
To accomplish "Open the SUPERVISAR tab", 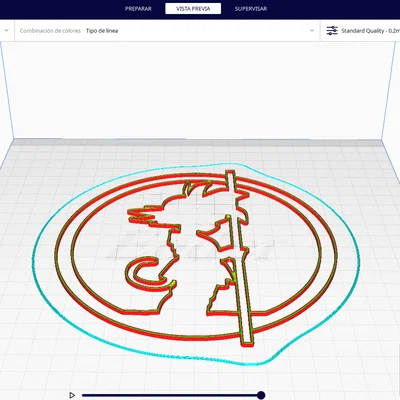I will pyautogui.click(x=251, y=9).
